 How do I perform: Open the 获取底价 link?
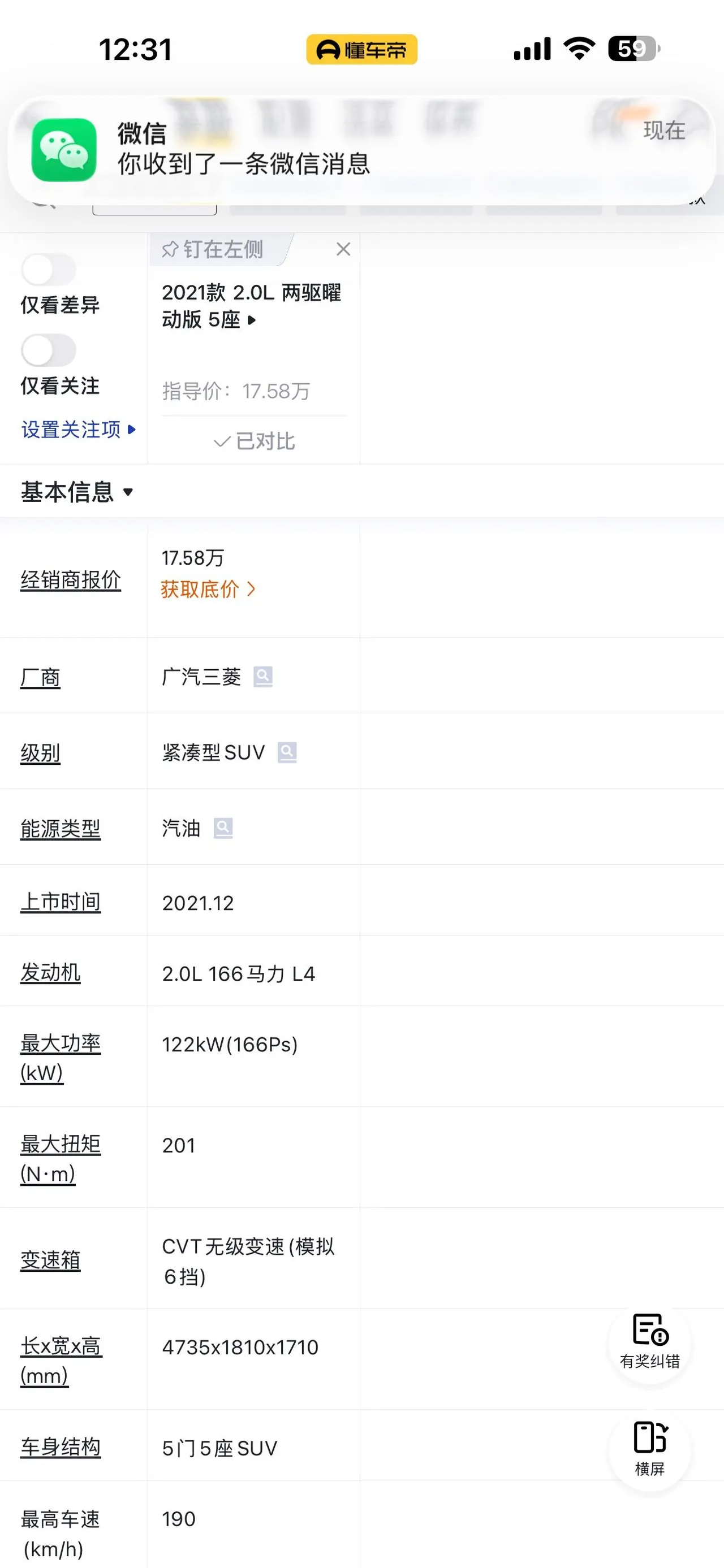[x=208, y=589]
